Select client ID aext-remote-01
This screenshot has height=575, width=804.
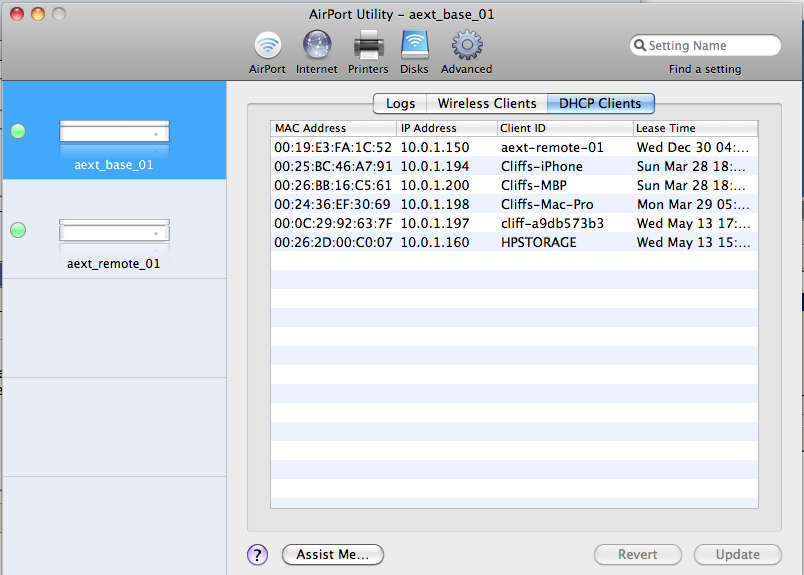point(552,148)
